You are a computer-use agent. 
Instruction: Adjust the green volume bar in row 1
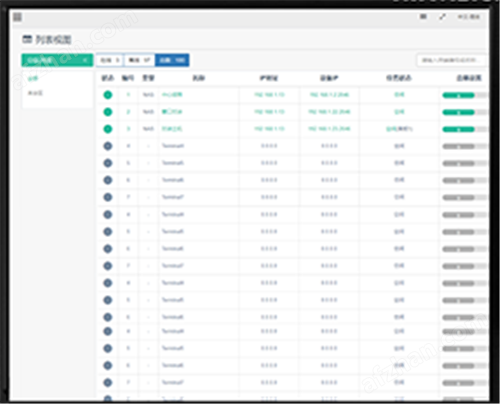click(458, 96)
